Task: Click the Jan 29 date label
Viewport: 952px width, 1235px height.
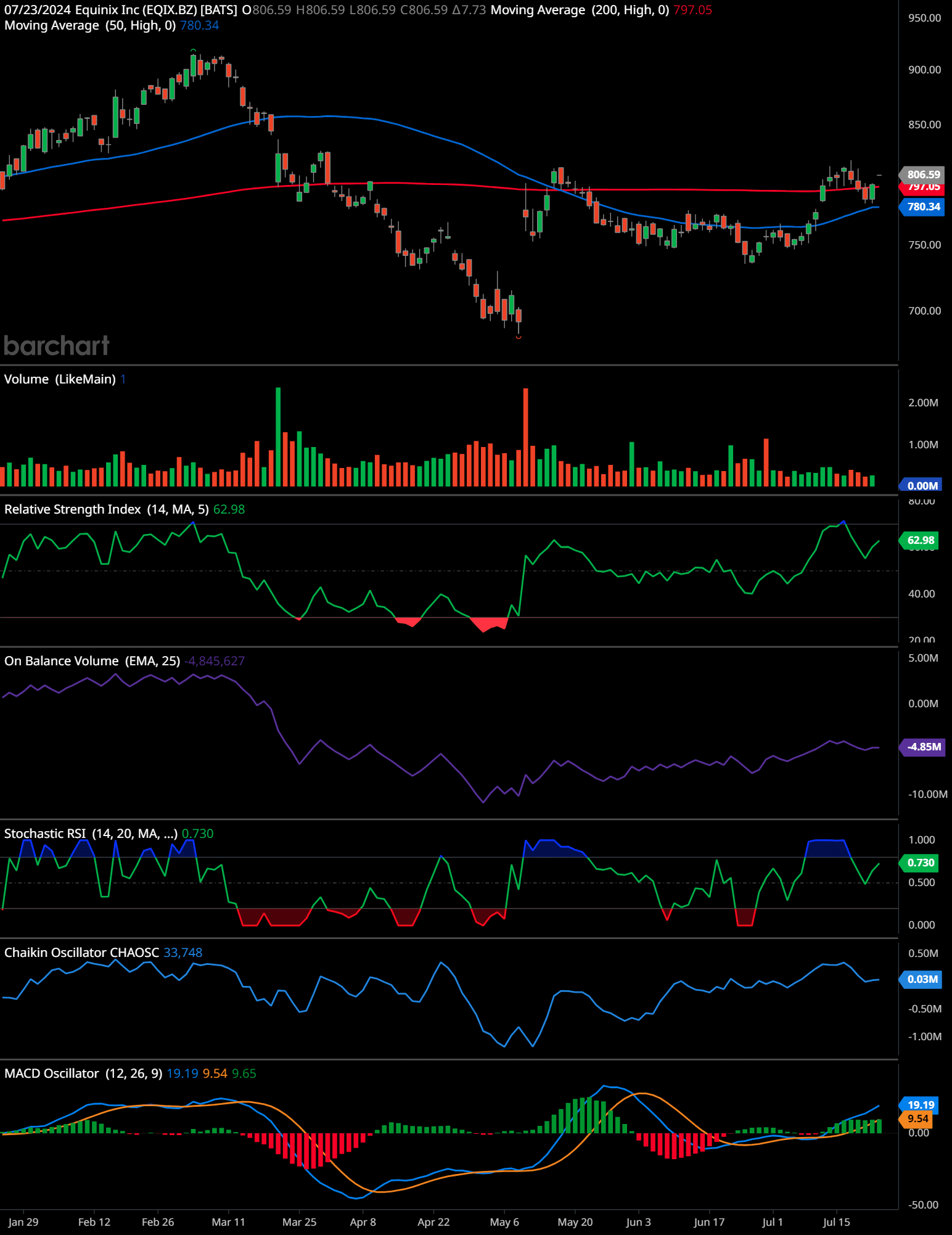Action: click(23, 1222)
